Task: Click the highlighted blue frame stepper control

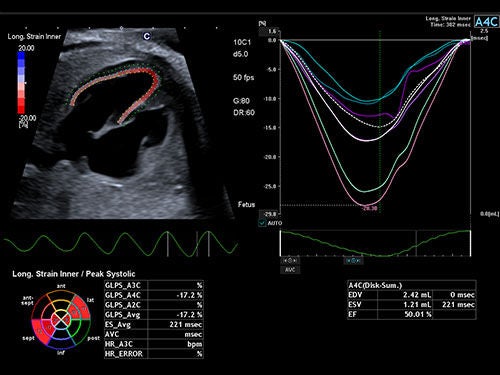Action: point(353,261)
